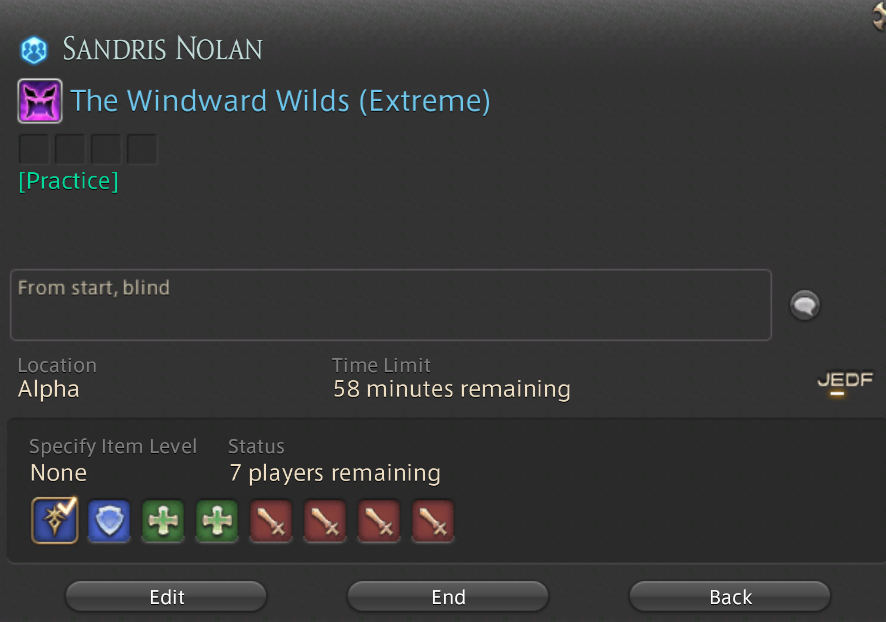Click the first empty condition slot under the duty title
The width and height of the screenshot is (886, 622).
pos(34,149)
